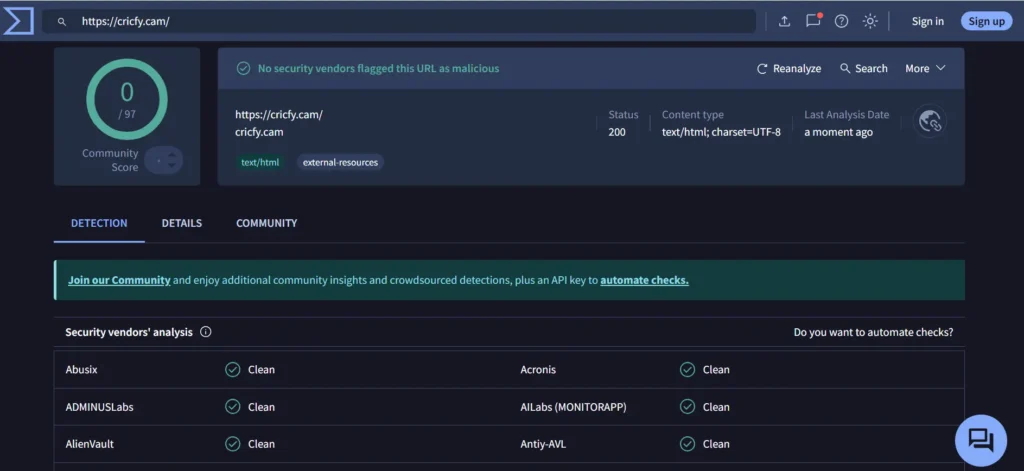Select the external-resources tag
Viewport: 1024px width, 471px height.
tap(340, 162)
